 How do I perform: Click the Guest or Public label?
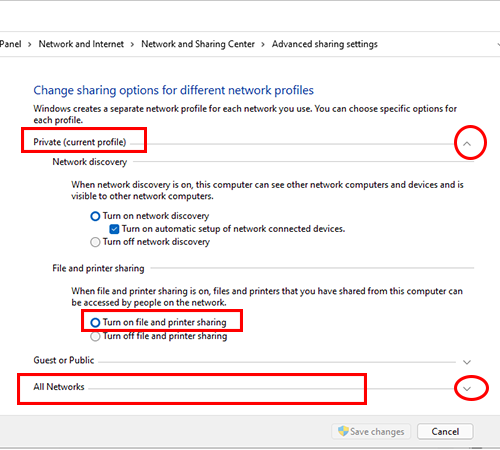click(64, 360)
